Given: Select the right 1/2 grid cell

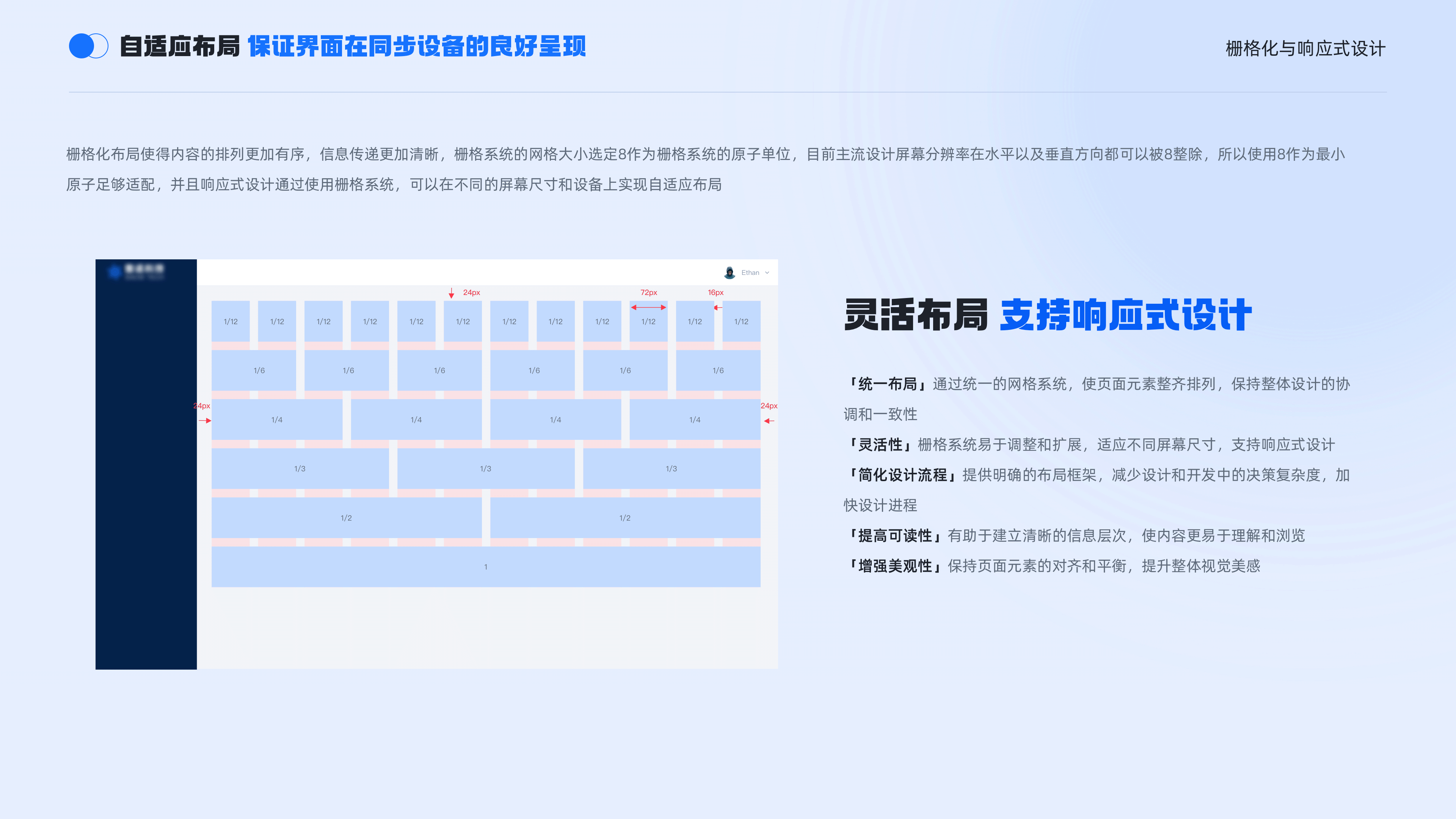Looking at the screenshot, I should click(x=624, y=517).
